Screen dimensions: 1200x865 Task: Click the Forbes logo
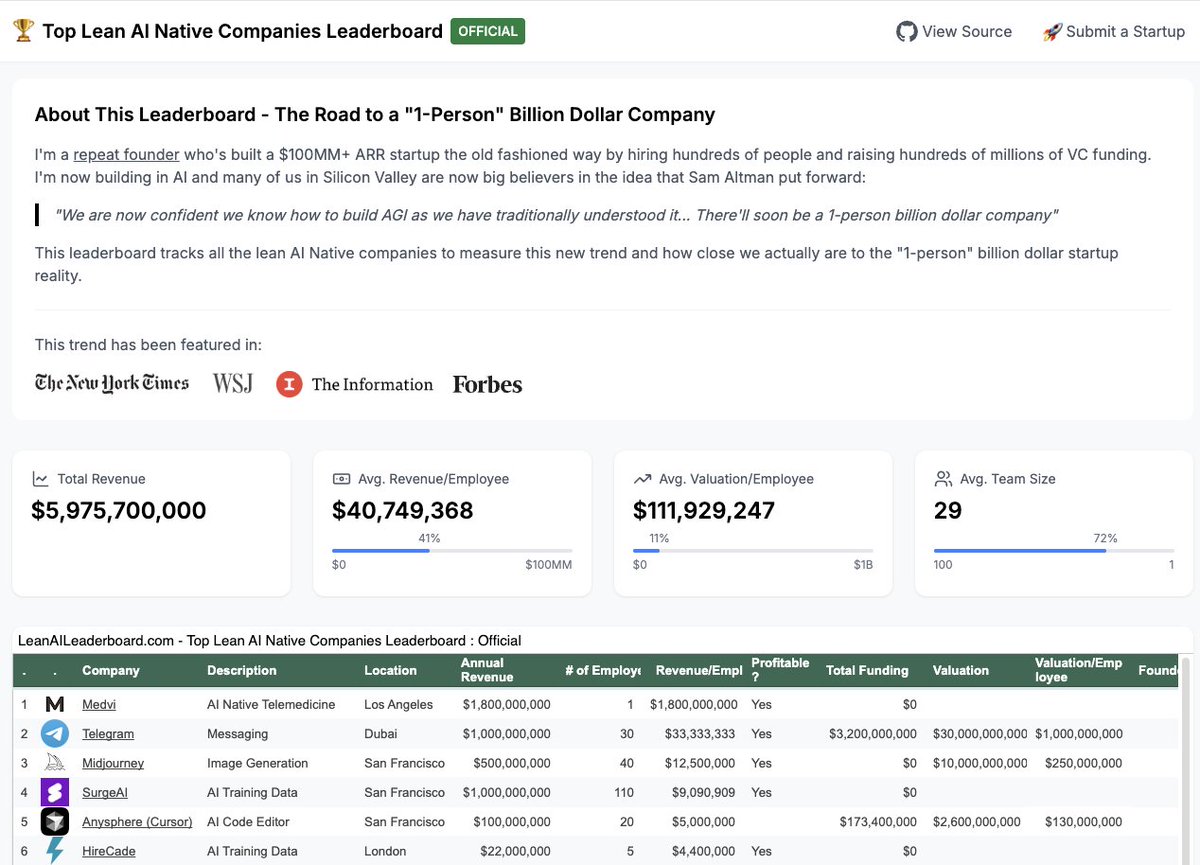[x=487, y=384]
